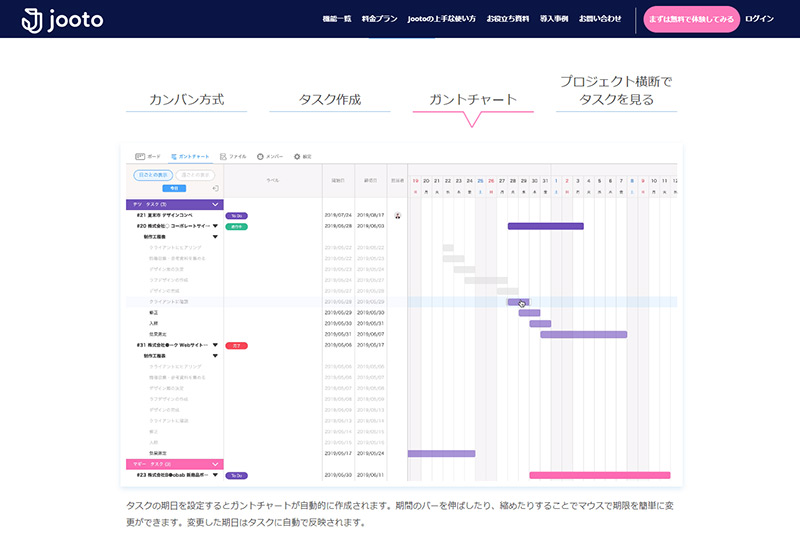Image resolution: width=800 pixels, height=543 pixels.
Task: Click start date 2019/07/24 on row #21
Action: (x=338, y=215)
